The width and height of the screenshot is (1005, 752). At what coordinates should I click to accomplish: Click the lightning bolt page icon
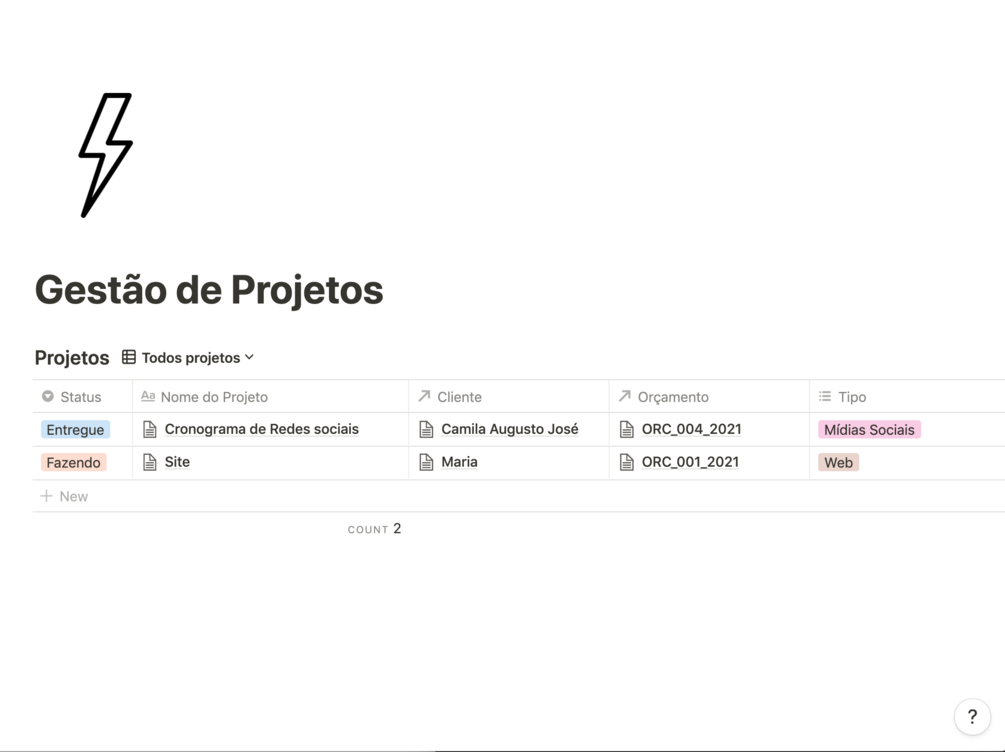coord(106,155)
